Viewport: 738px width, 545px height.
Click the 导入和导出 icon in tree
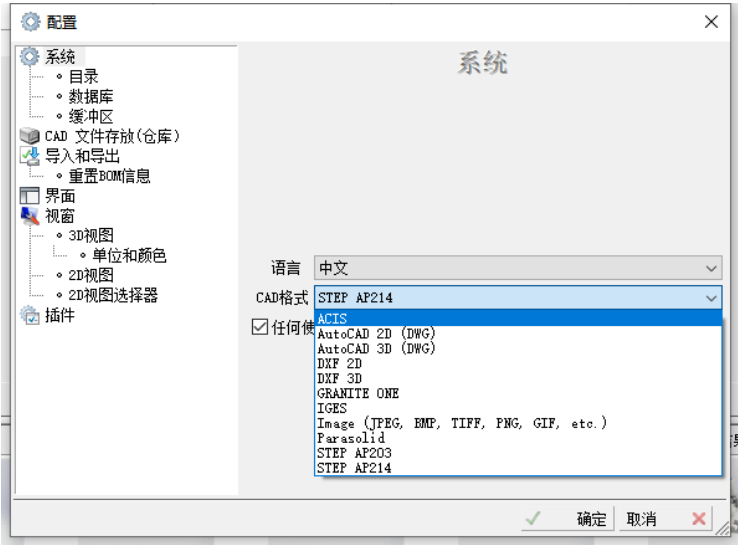click(x=30, y=156)
